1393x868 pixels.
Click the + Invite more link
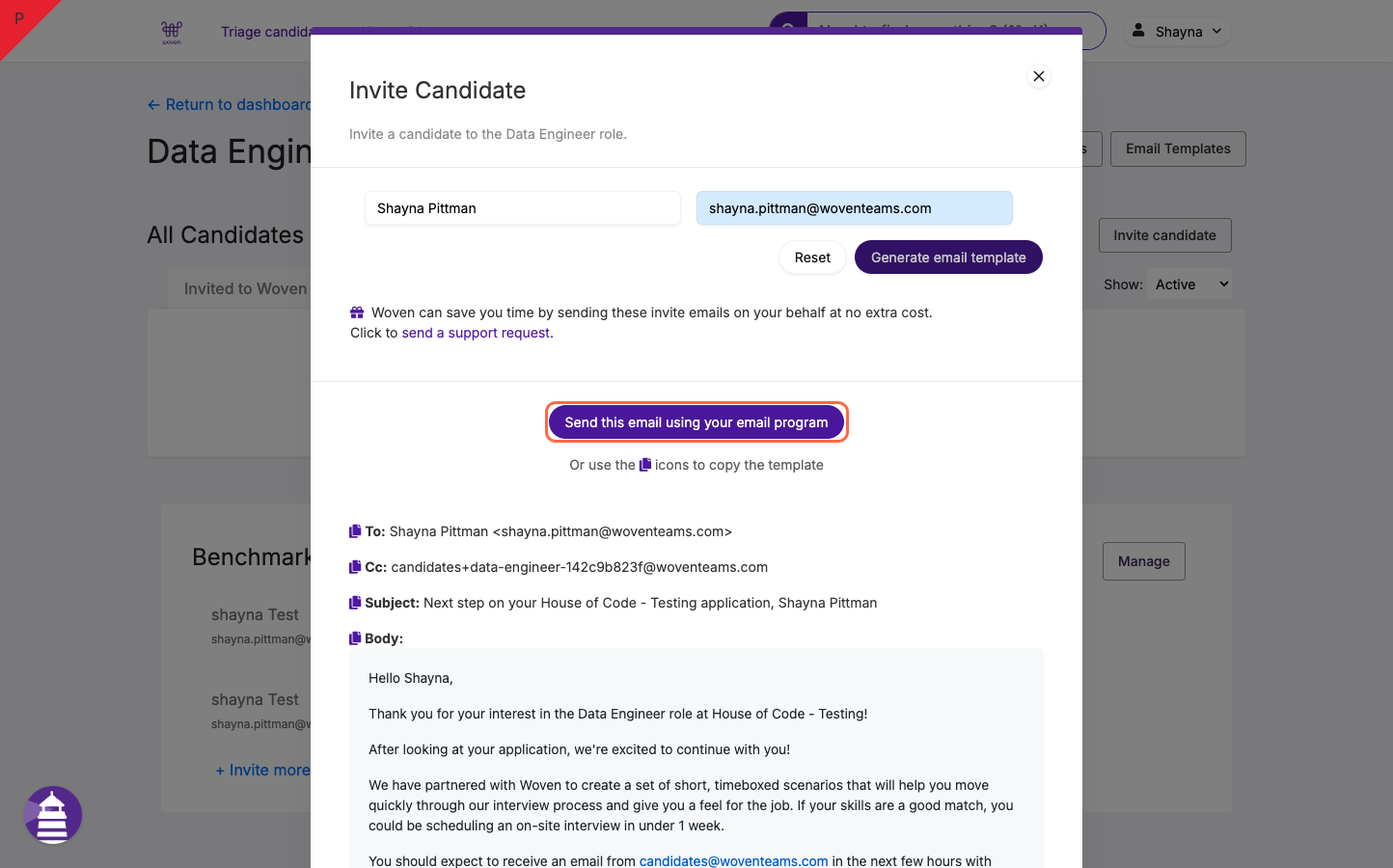tap(262, 770)
